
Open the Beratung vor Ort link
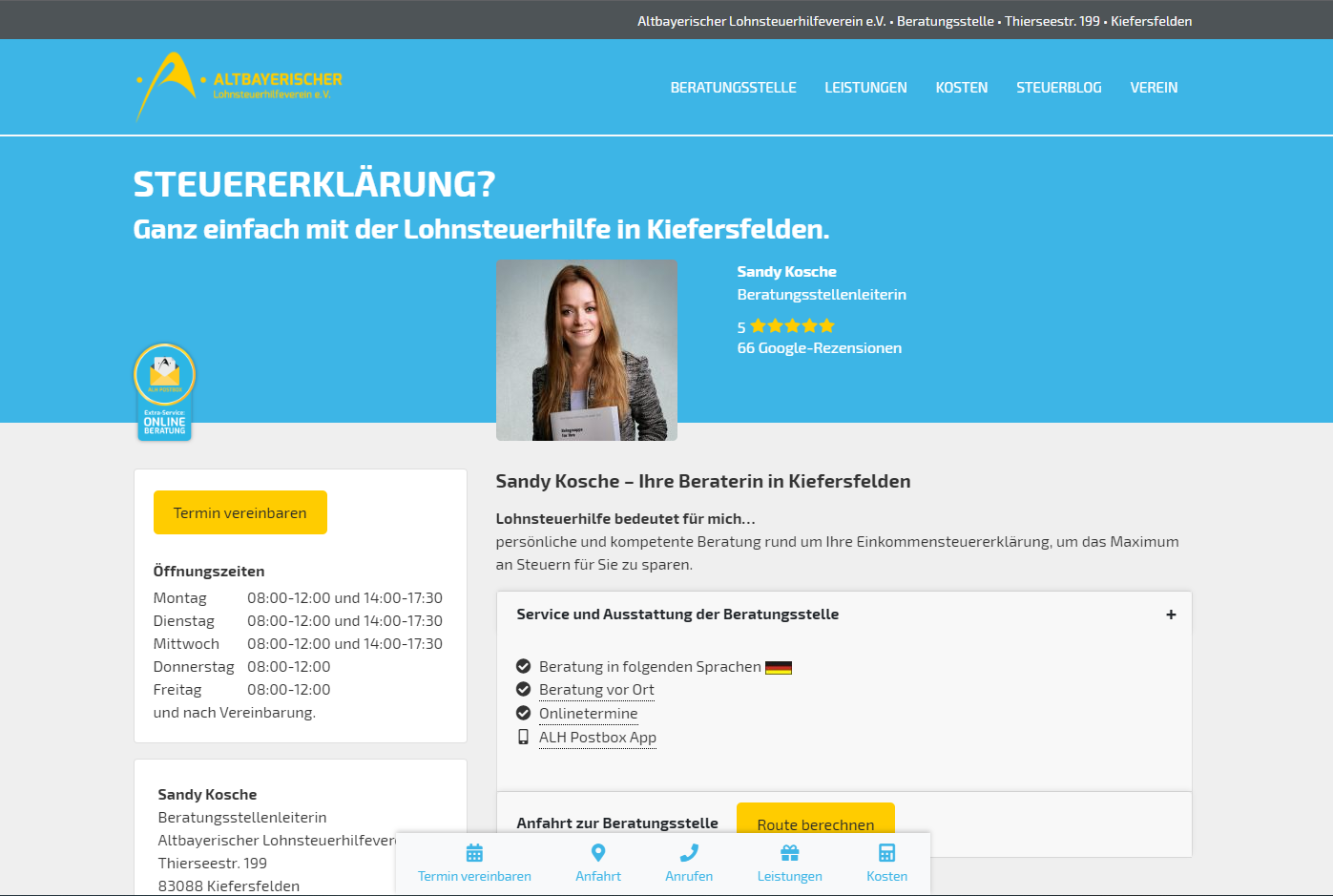pos(596,690)
